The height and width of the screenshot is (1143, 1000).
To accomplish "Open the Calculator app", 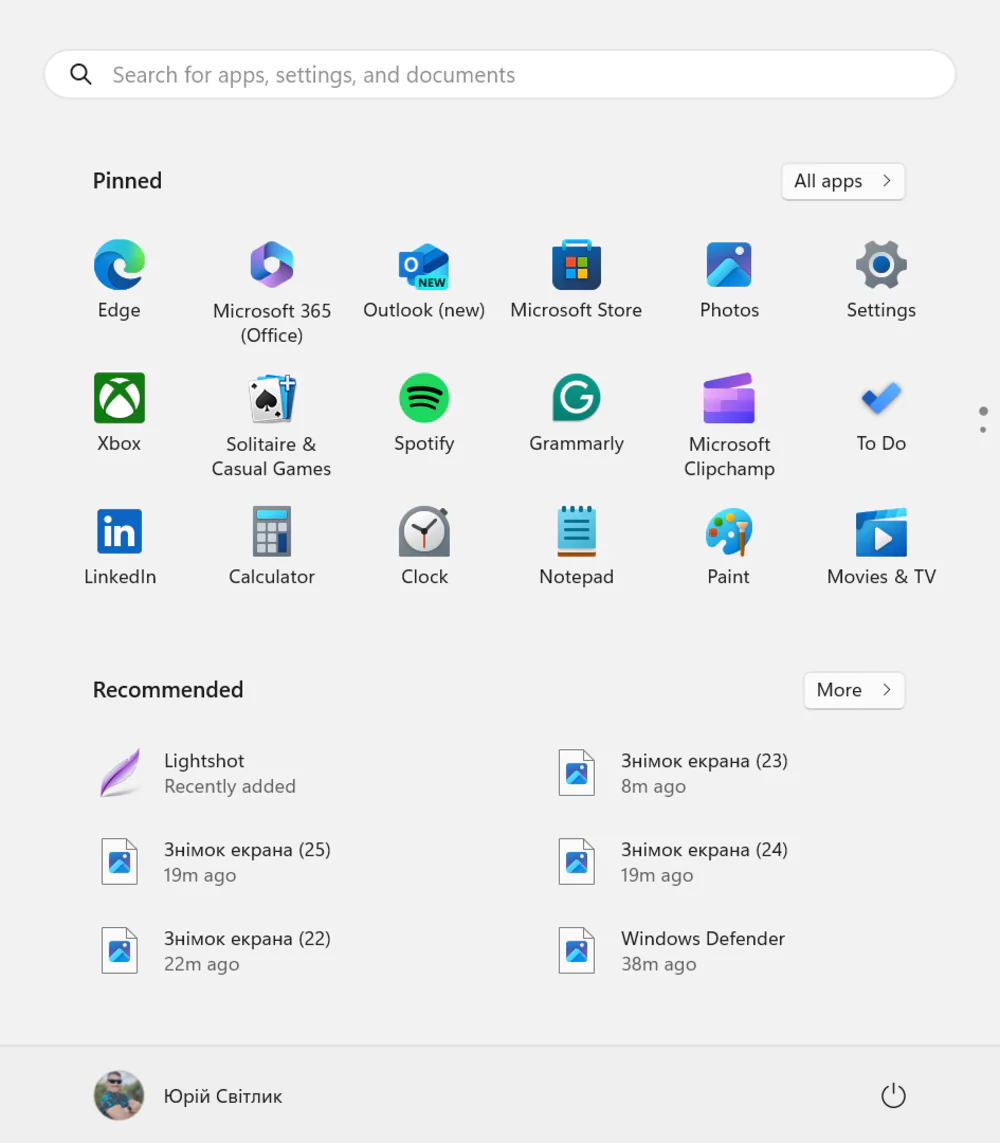I will tap(272, 546).
